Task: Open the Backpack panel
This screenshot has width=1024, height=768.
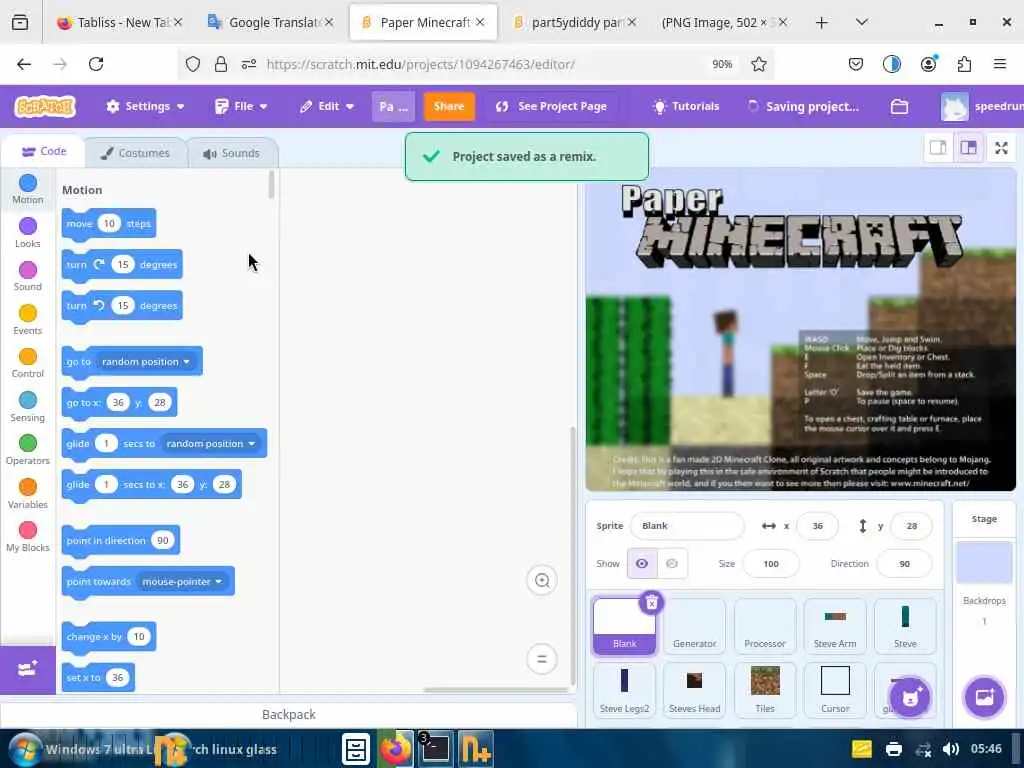Action: click(288, 714)
